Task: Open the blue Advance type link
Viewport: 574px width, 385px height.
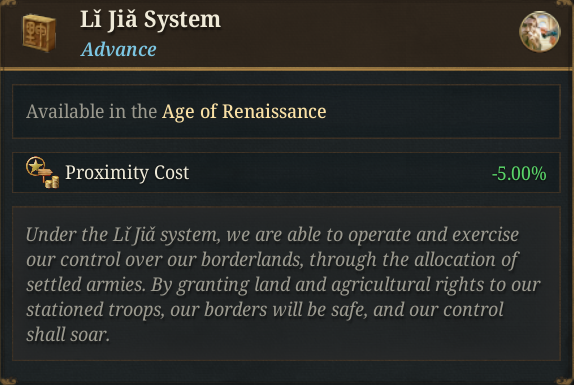Action: point(119,49)
